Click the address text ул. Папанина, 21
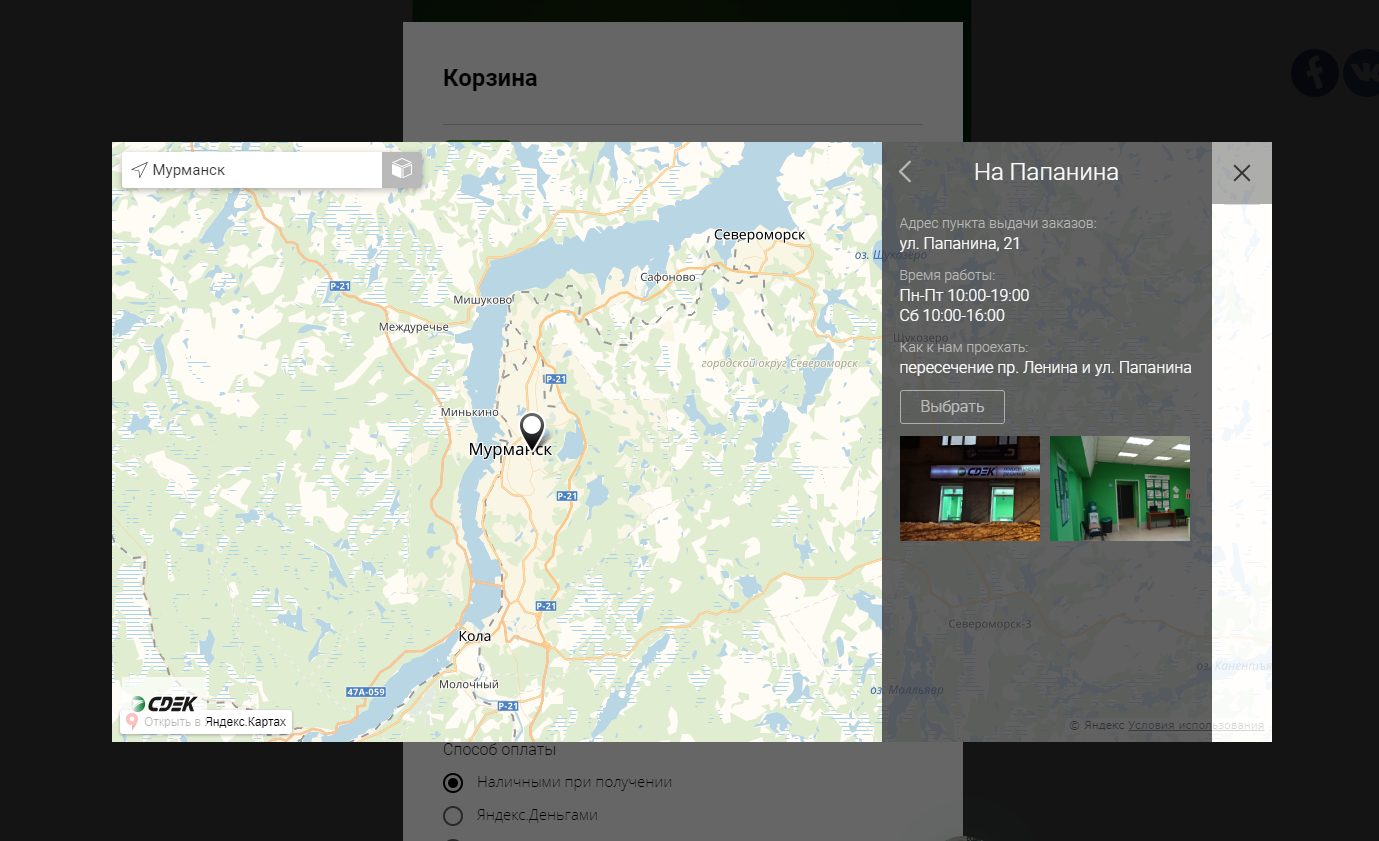 [x=960, y=243]
